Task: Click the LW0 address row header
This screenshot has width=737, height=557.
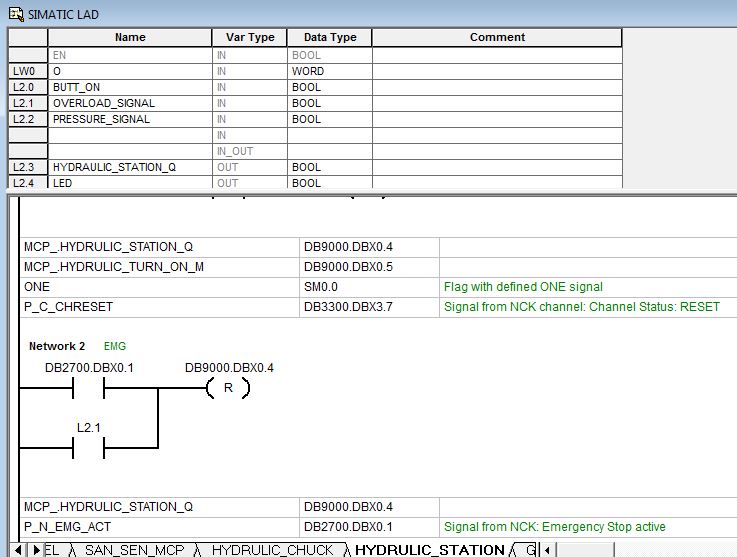Action: coord(28,71)
